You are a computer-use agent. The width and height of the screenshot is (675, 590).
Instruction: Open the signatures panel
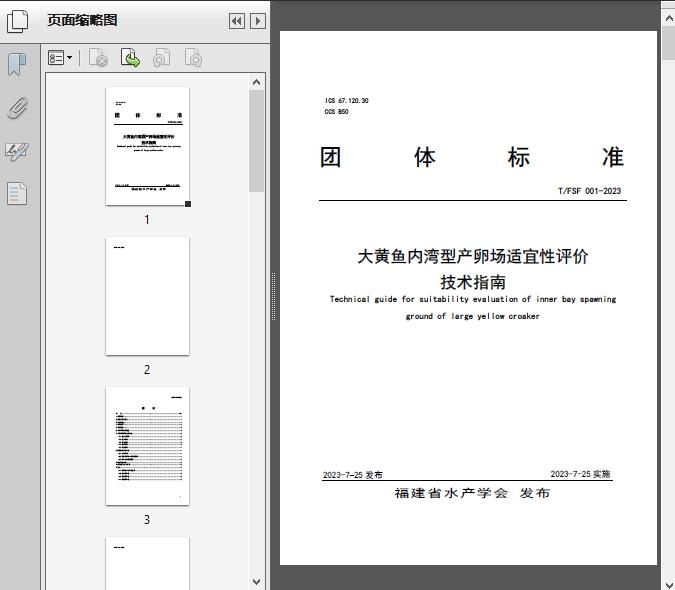coord(17,151)
